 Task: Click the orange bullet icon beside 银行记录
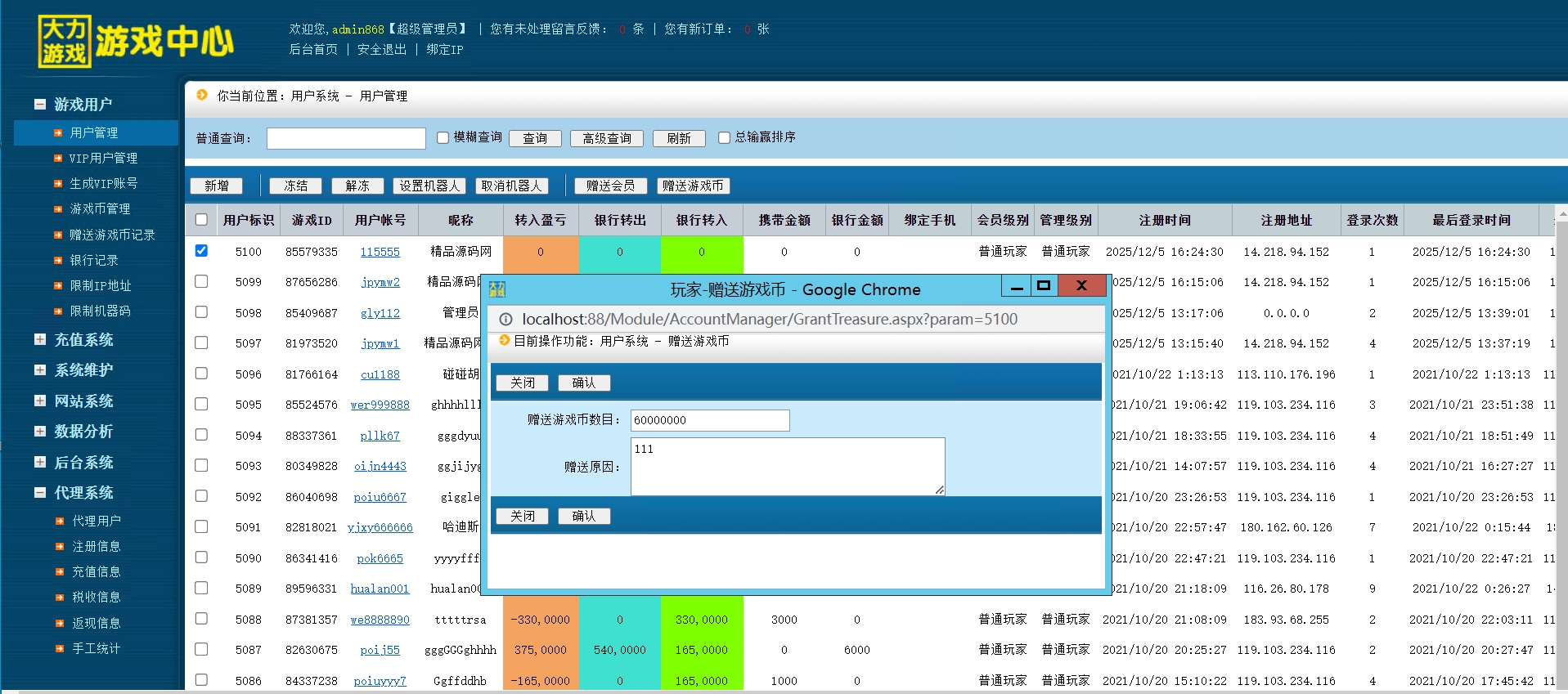(x=58, y=261)
